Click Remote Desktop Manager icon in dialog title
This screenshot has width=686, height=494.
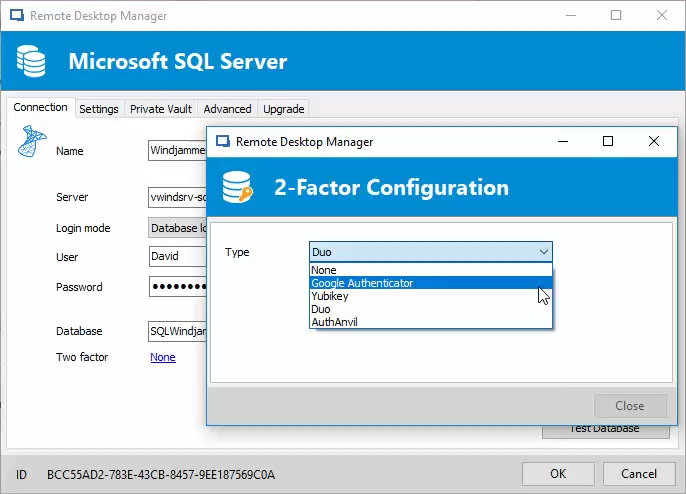tap(223, 141)
